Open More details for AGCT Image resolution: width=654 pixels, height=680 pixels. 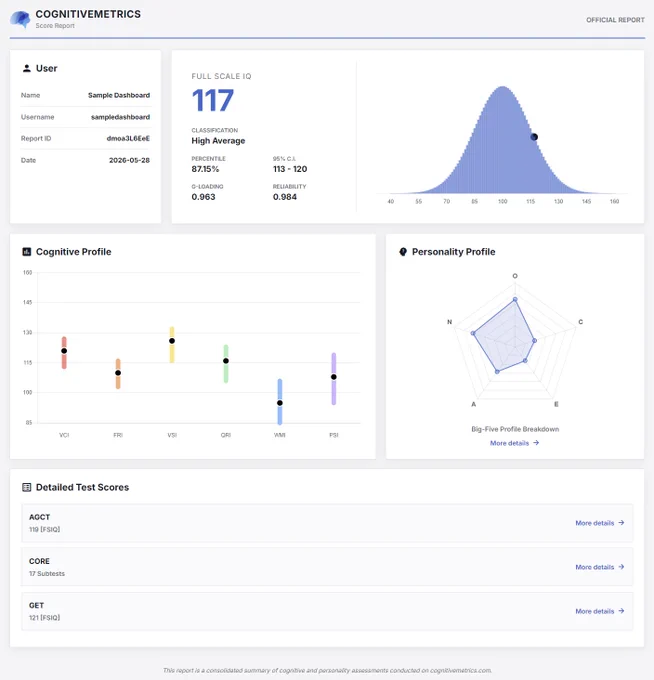tap(600, 523)
